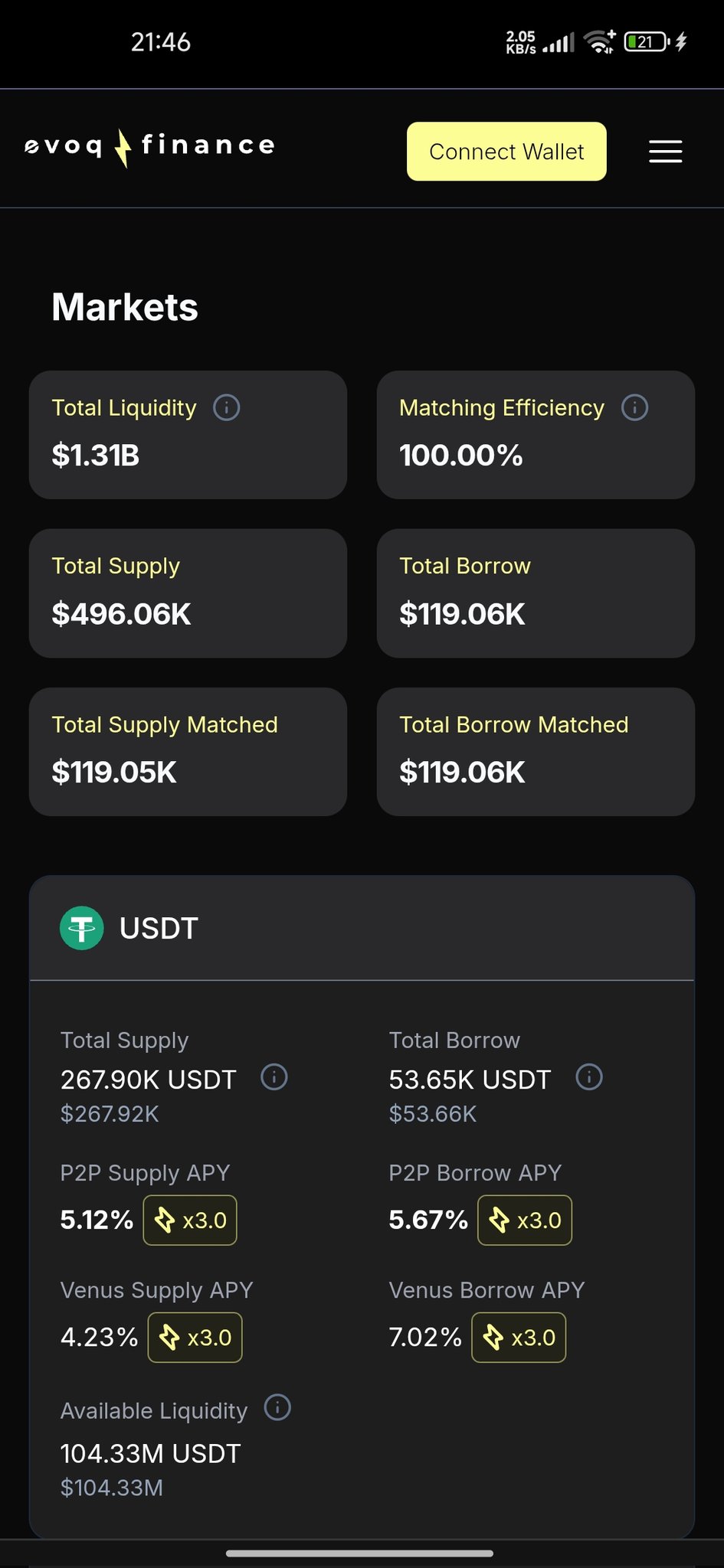Show Total Liquidity info tooltip
The image size is (724, 1568).
pos(226,407)
